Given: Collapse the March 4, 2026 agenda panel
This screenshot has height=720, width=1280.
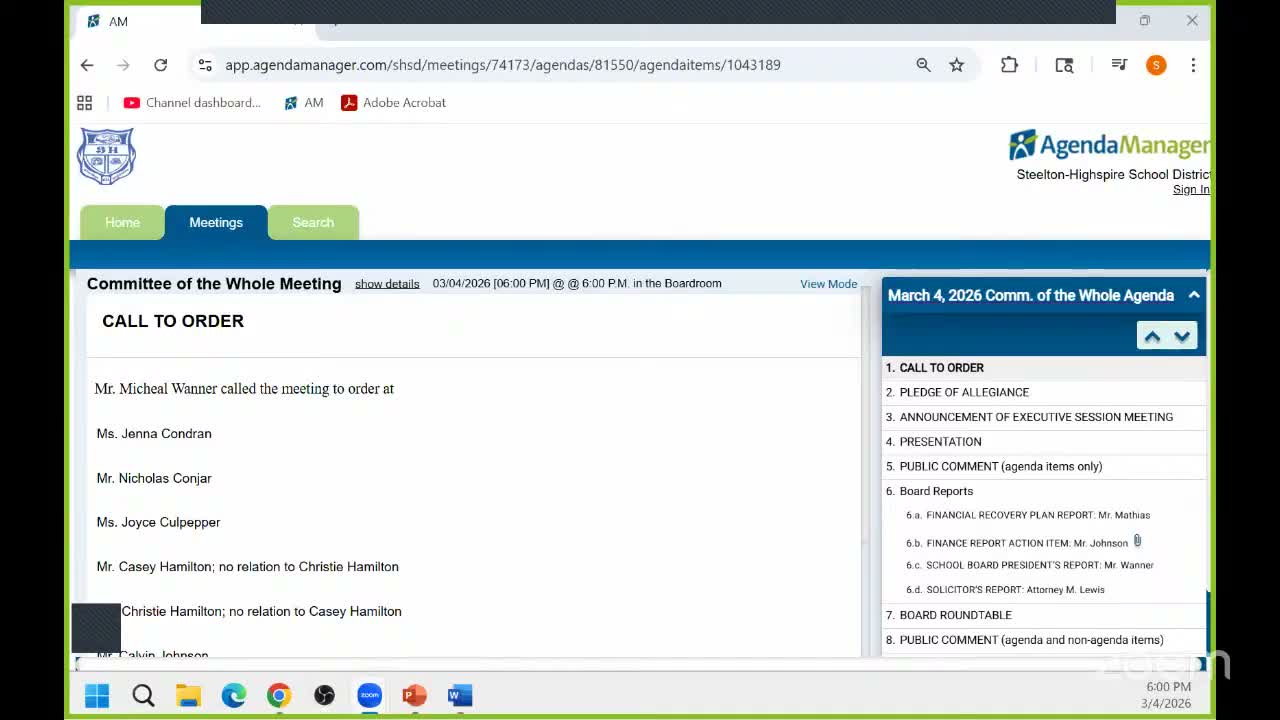Looking at the screenshot, I should [x=1194, y=295].
